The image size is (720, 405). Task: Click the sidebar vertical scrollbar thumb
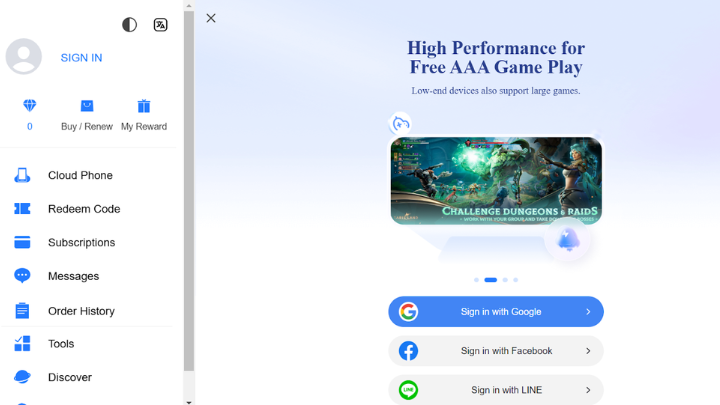click(x=189, y=191)
